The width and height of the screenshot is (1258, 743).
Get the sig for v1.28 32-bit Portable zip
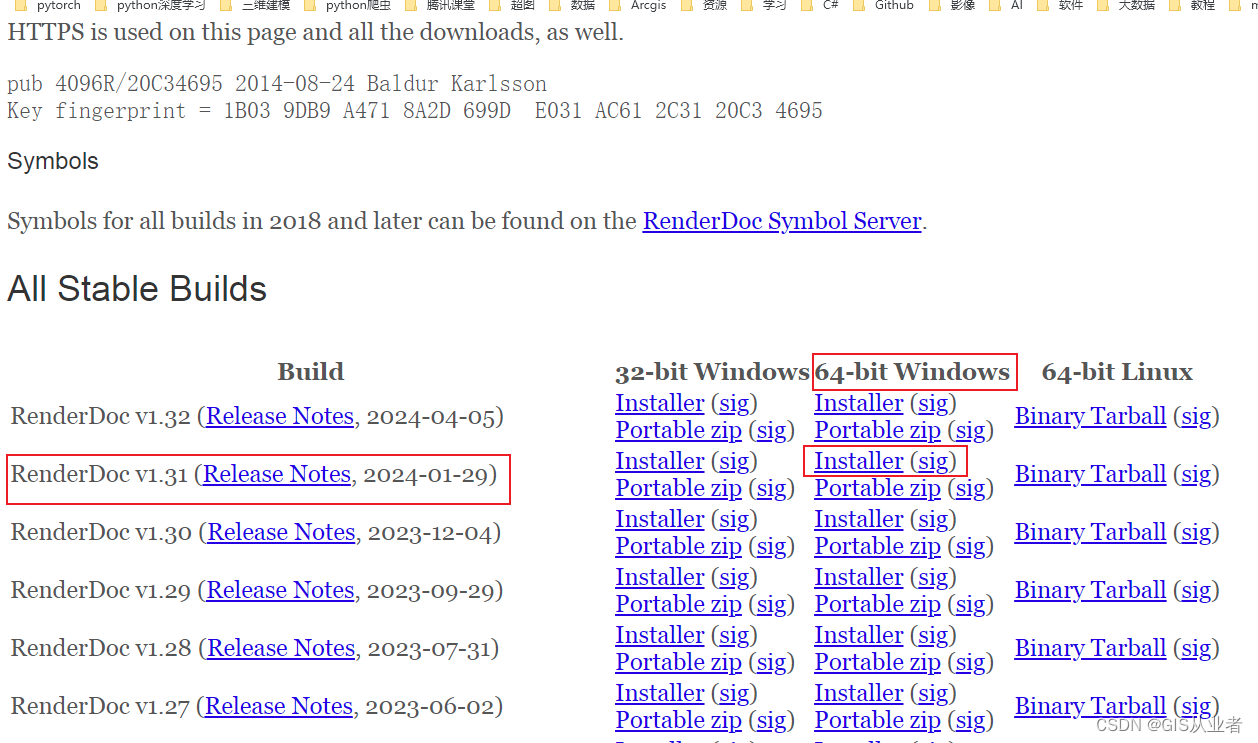(771, 662)
